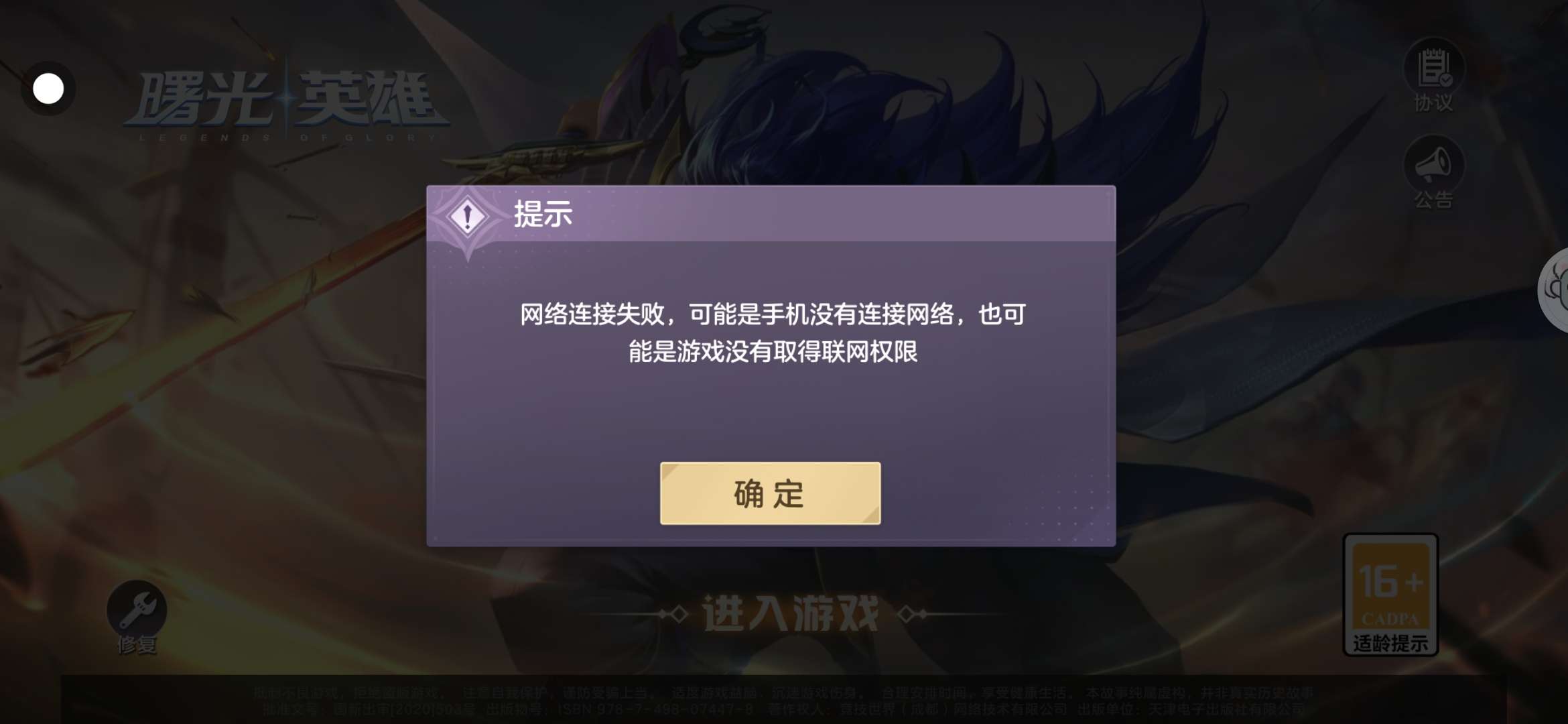
Task: Click the network connection failed message text
Action: coord(773,333)
